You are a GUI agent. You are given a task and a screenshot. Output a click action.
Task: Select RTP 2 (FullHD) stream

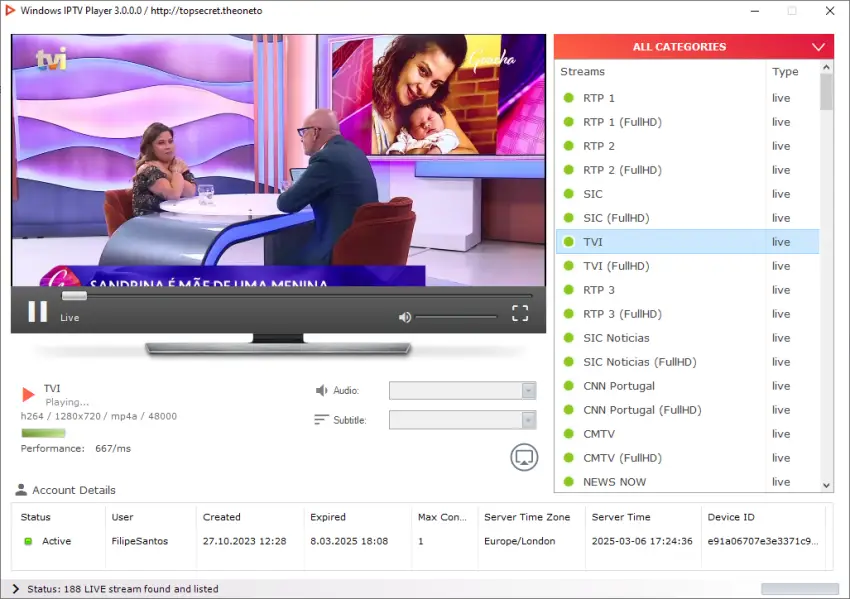[x=687, y=170]
